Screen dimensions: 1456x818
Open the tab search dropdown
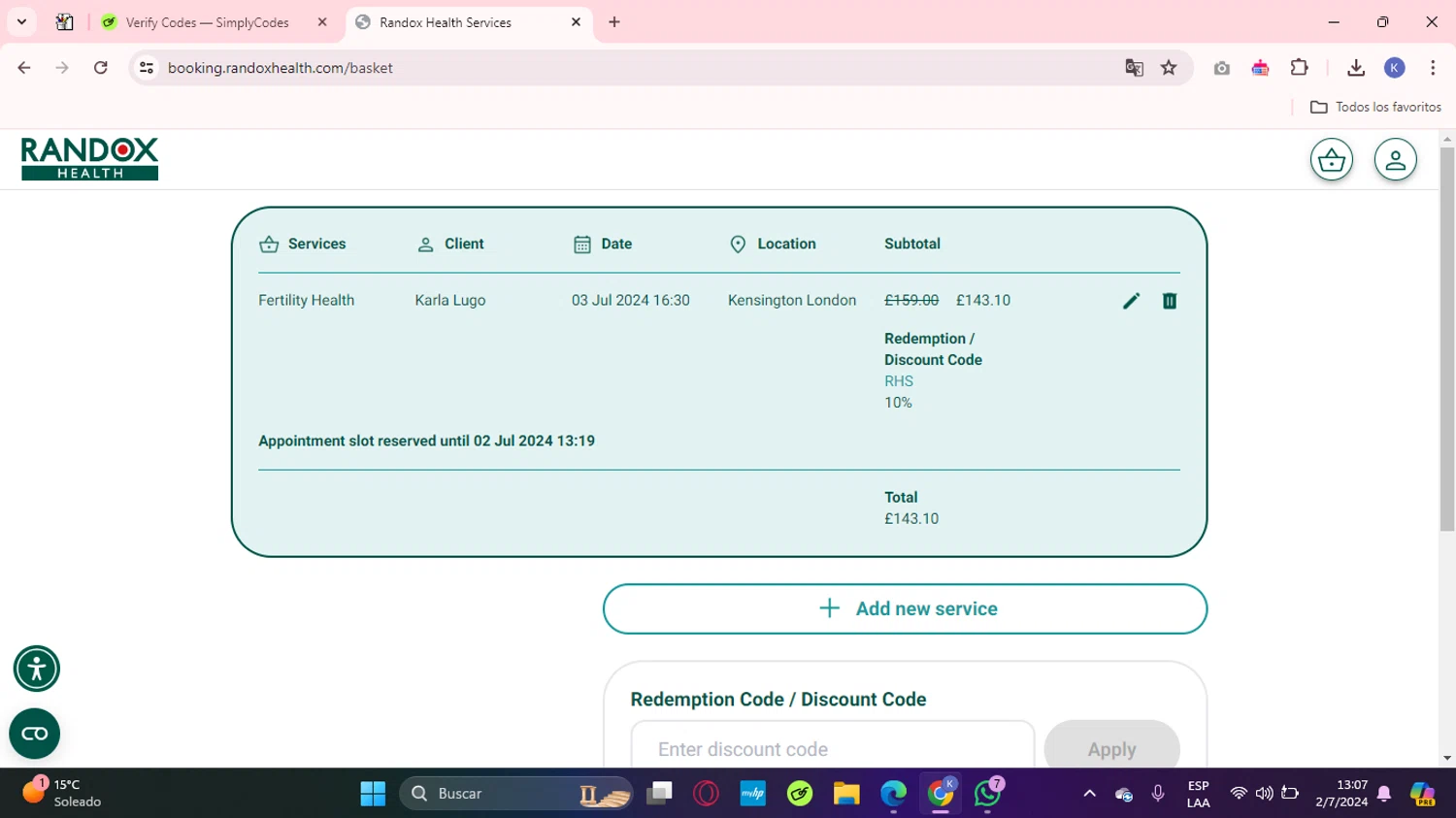(x=21, y=22)
